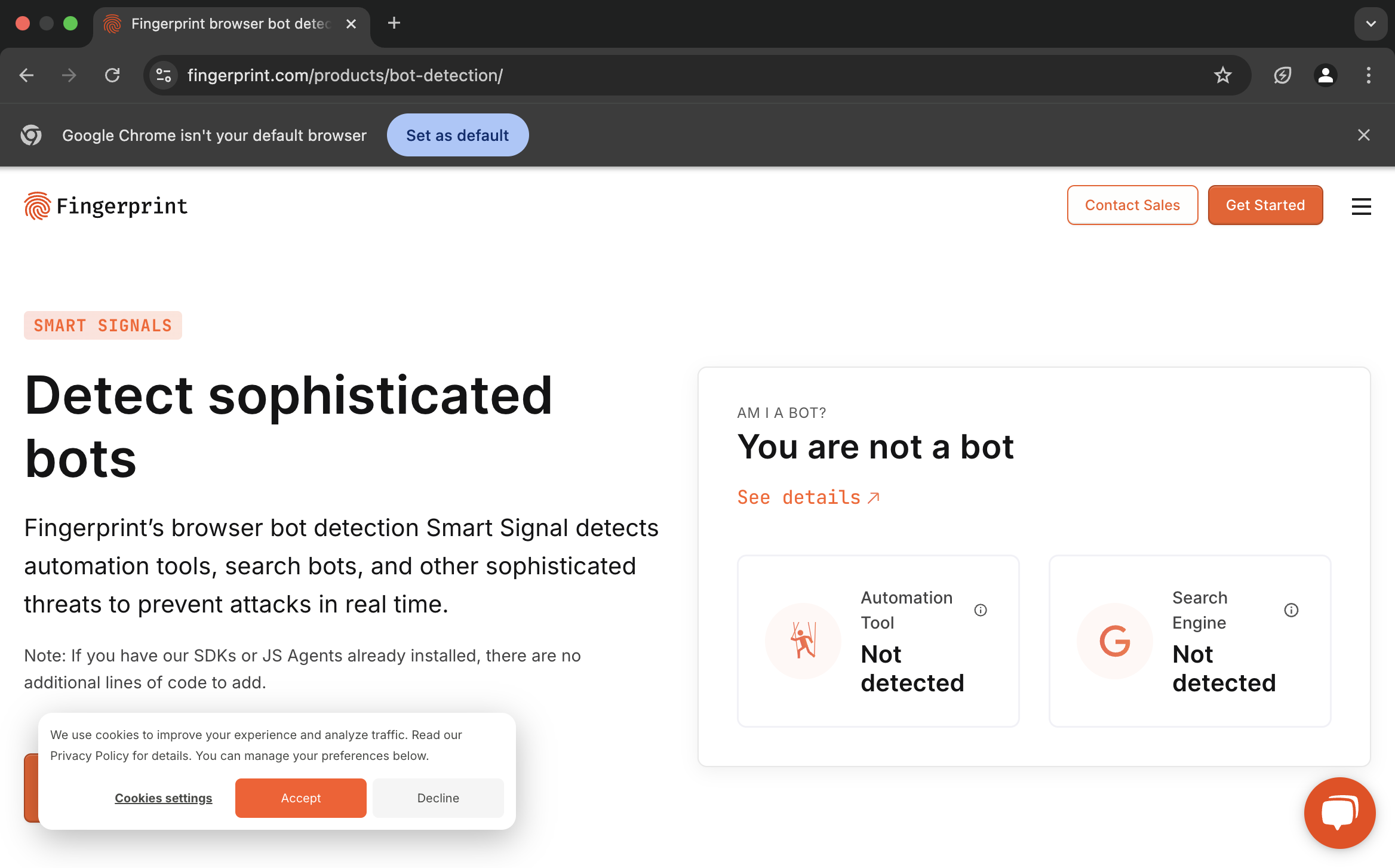The width and height of the screenshot is (1395, 868).
Task: Open the Chrome three-dot menu
Action: 1368,75
